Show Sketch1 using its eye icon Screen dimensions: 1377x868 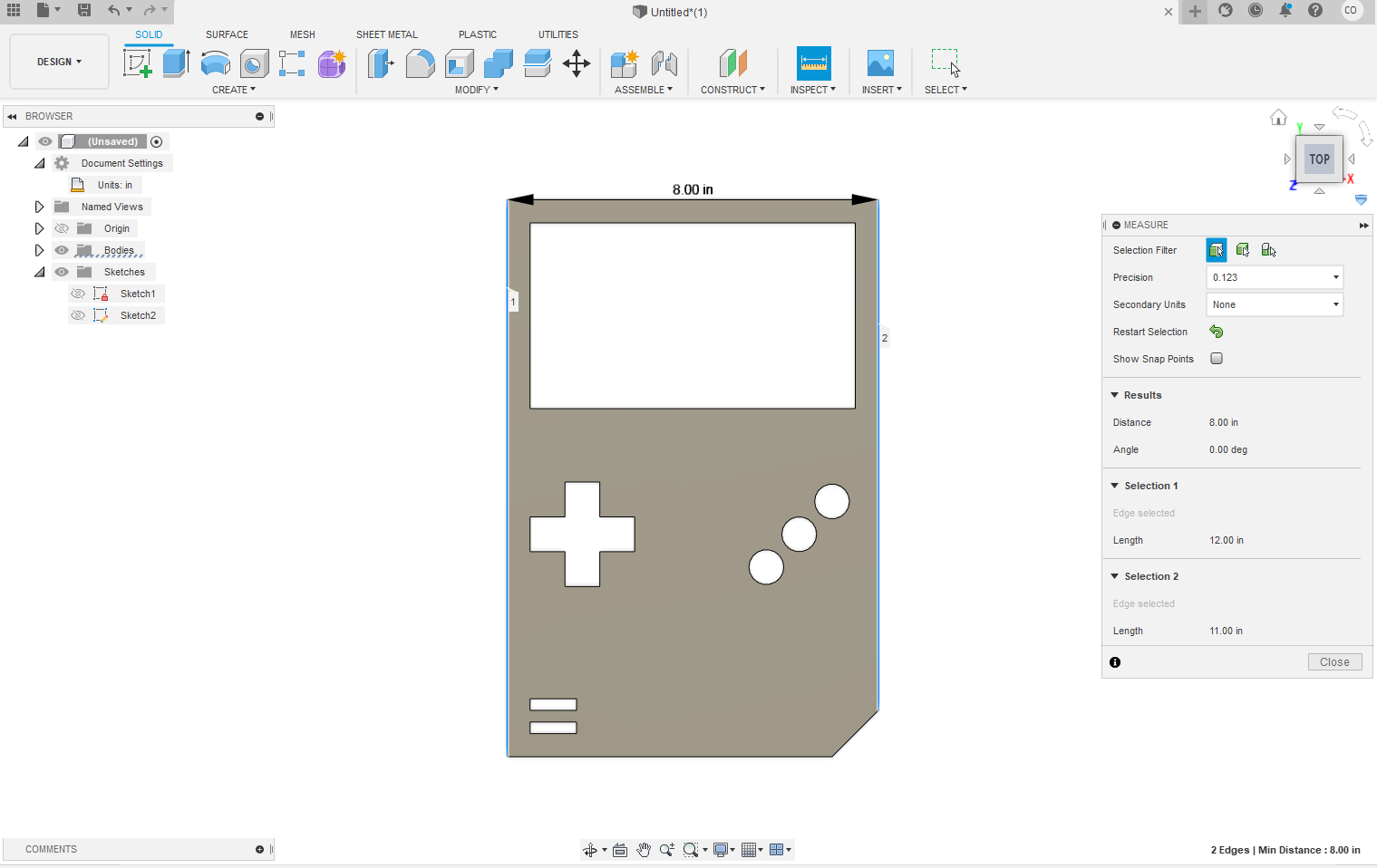(x=78, y=294)
